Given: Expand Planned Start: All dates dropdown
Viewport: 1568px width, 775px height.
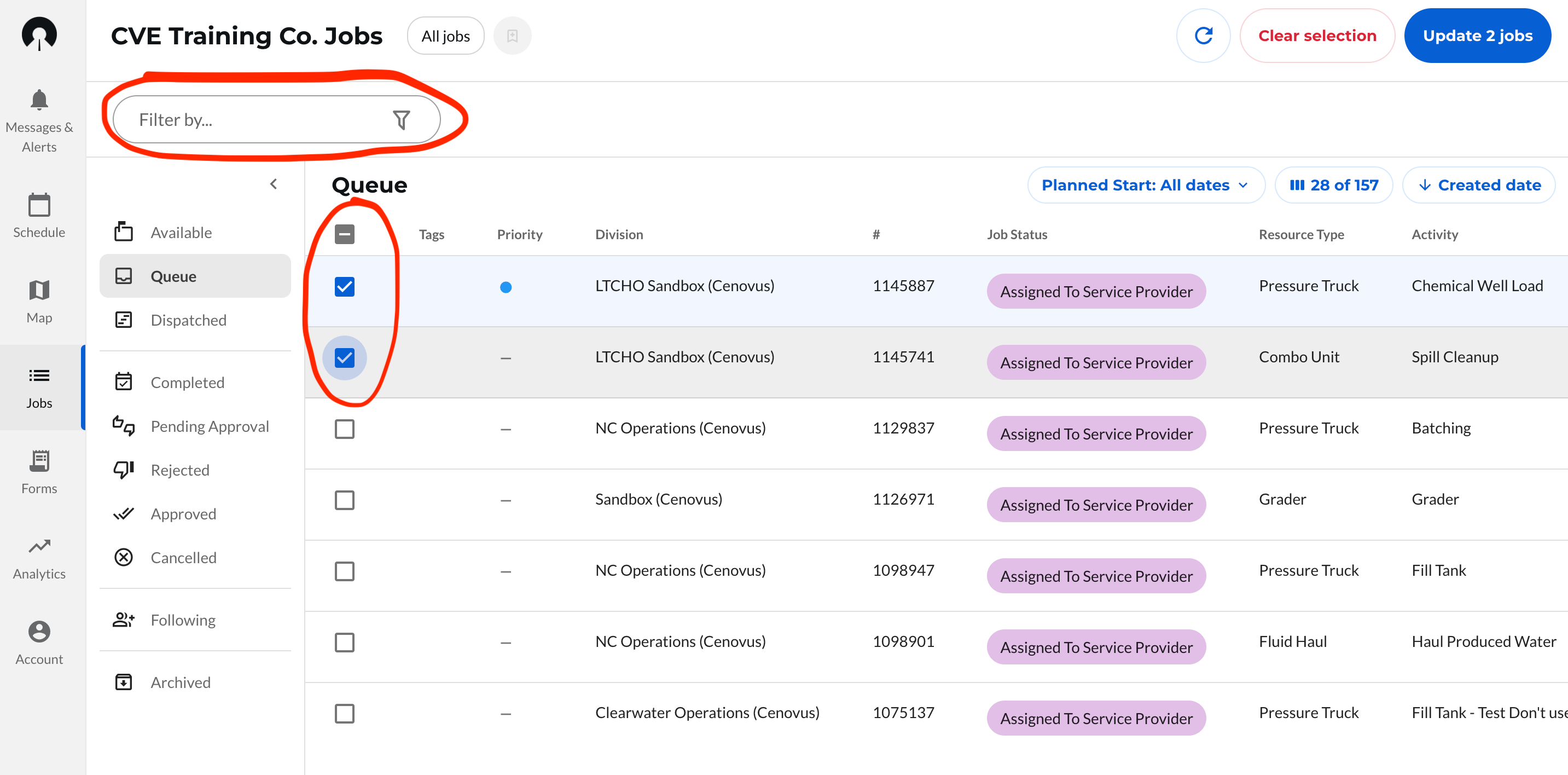Looking at the screenshot, I should point(1145,185).
